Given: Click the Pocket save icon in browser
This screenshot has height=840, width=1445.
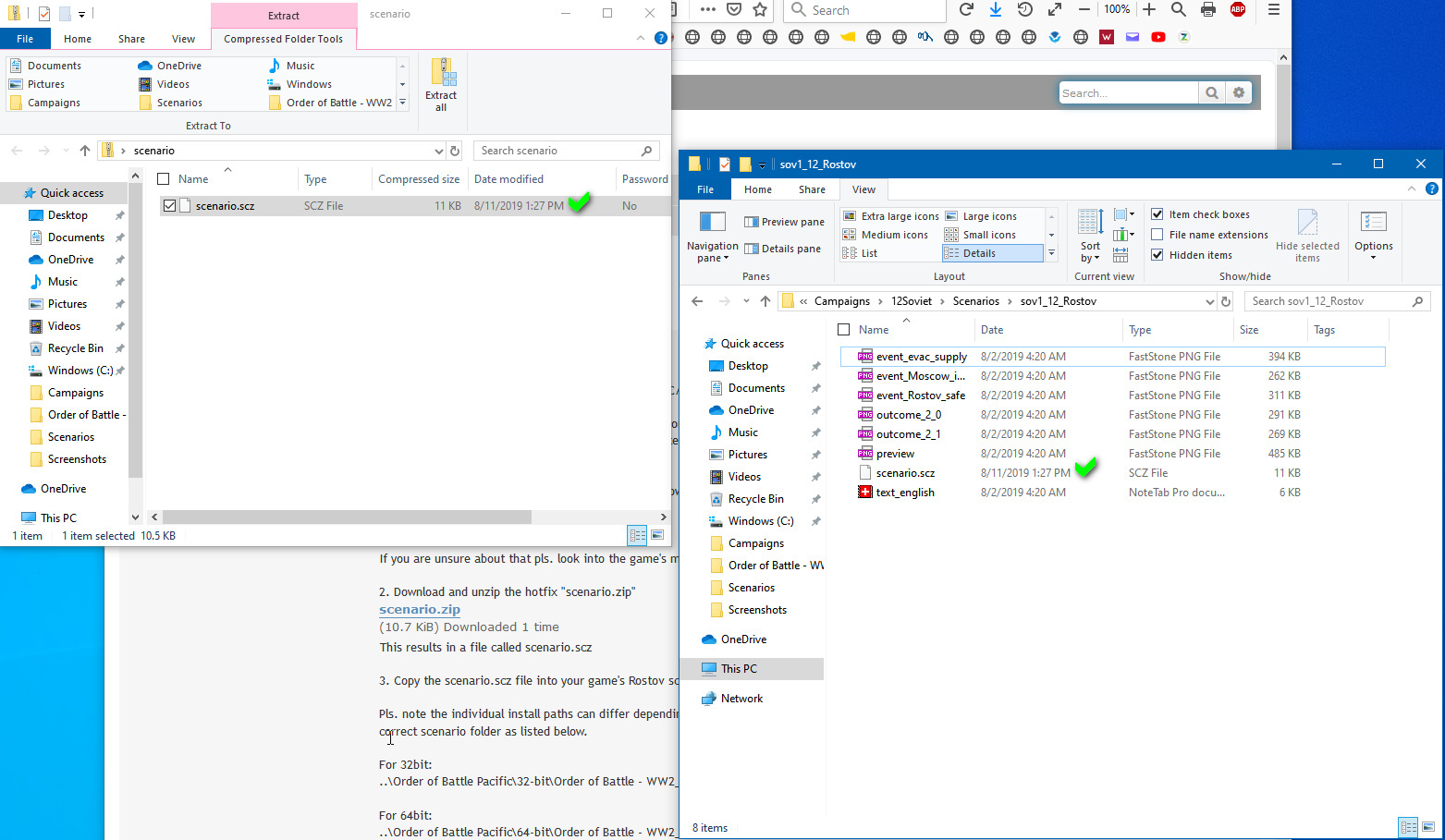Looking at the screenshot, I should [734, 9].
